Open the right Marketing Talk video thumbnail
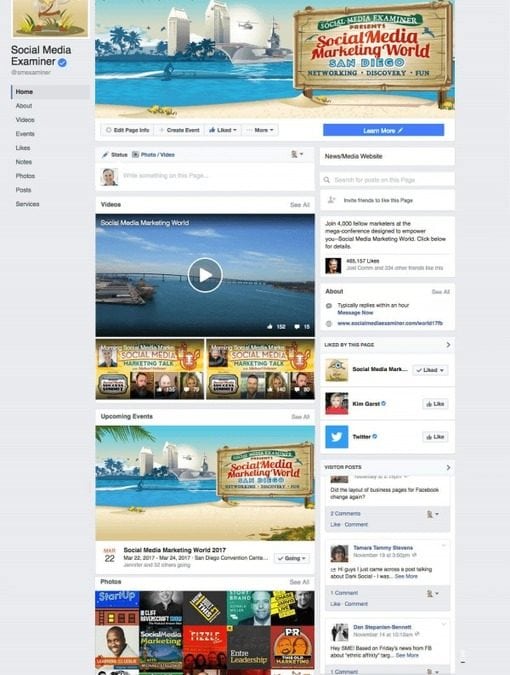Viewport: 510px width, 675px height. 260,369
